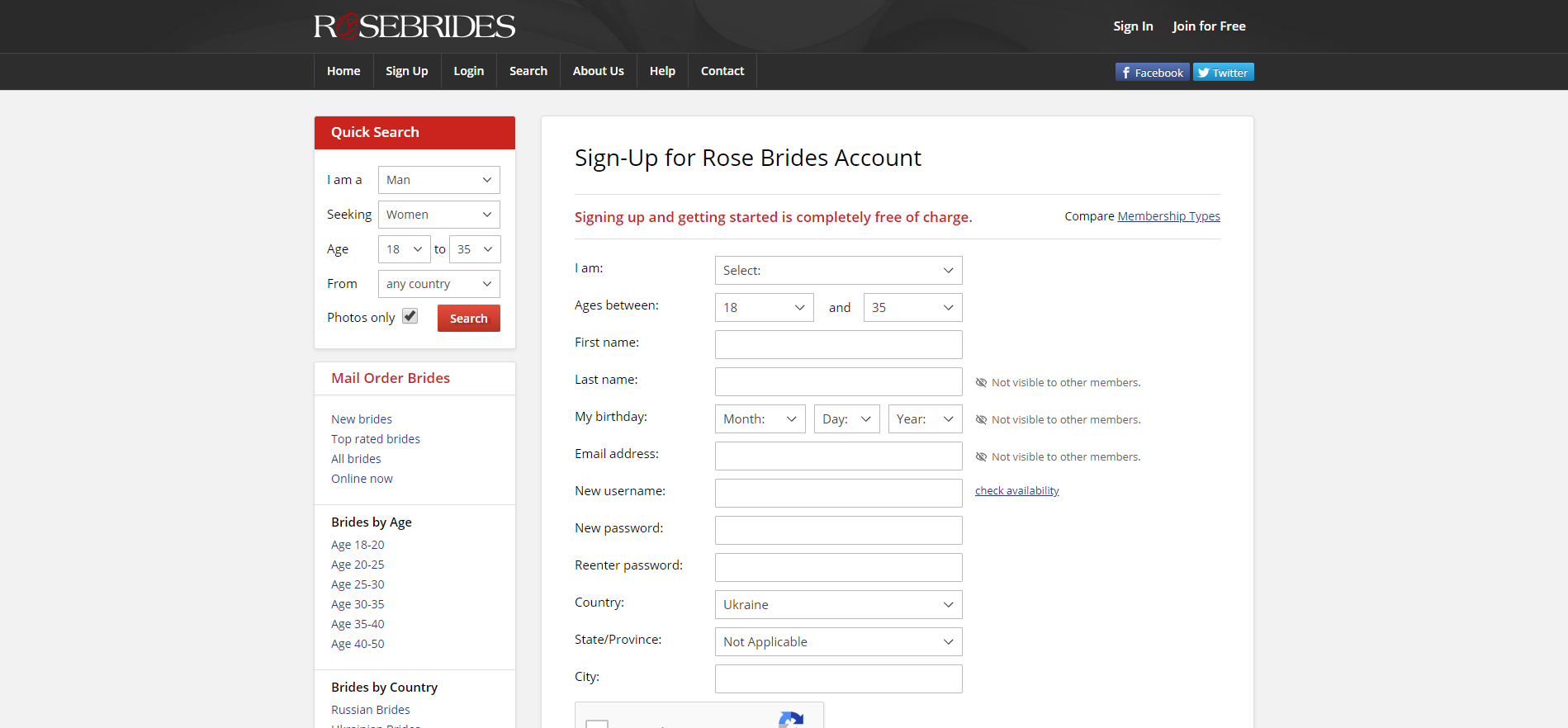Click Join for Free in the header
The width and height of the screenshot is (1568, 728).
click(x=1209, y=26)
